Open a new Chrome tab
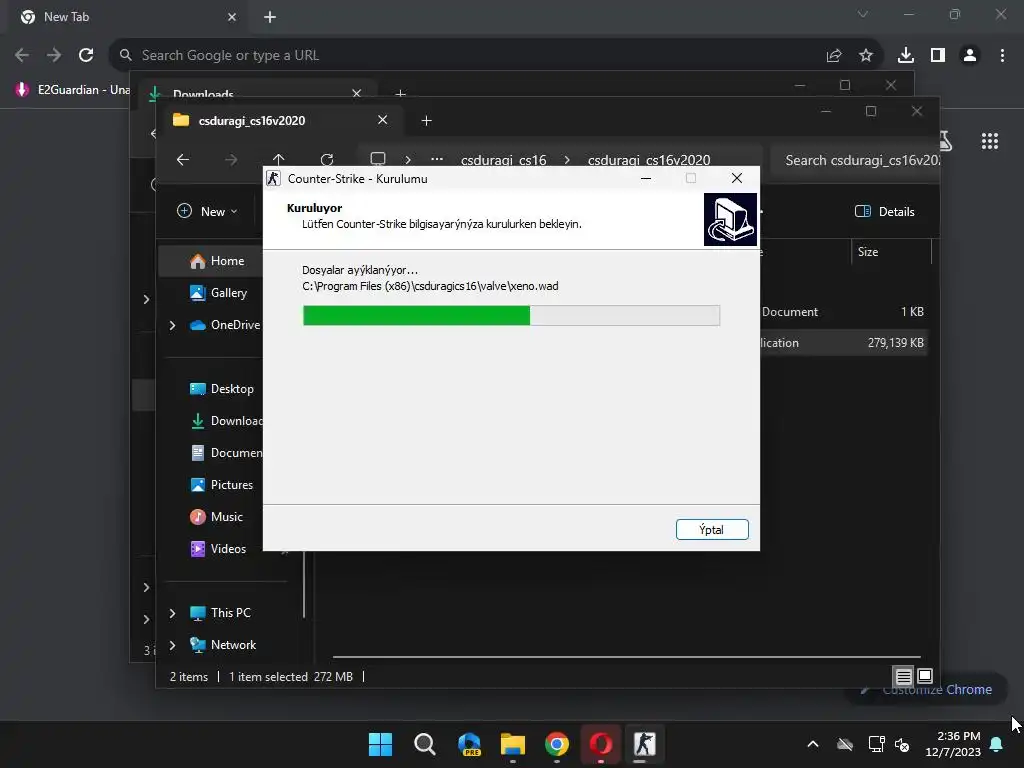Image resolution: width=1024 pixels, height=768 pixels. coord(270,17)
